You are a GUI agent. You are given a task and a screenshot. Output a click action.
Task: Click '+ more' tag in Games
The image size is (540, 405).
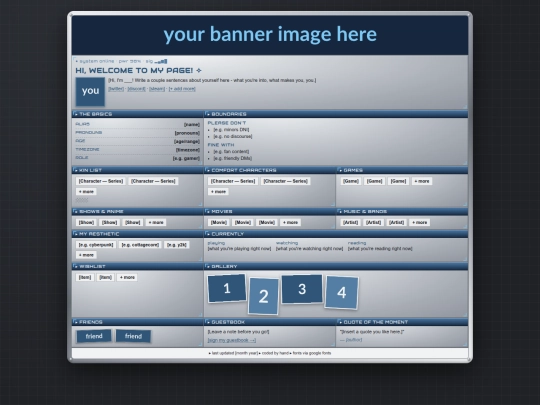pos(422,181)
